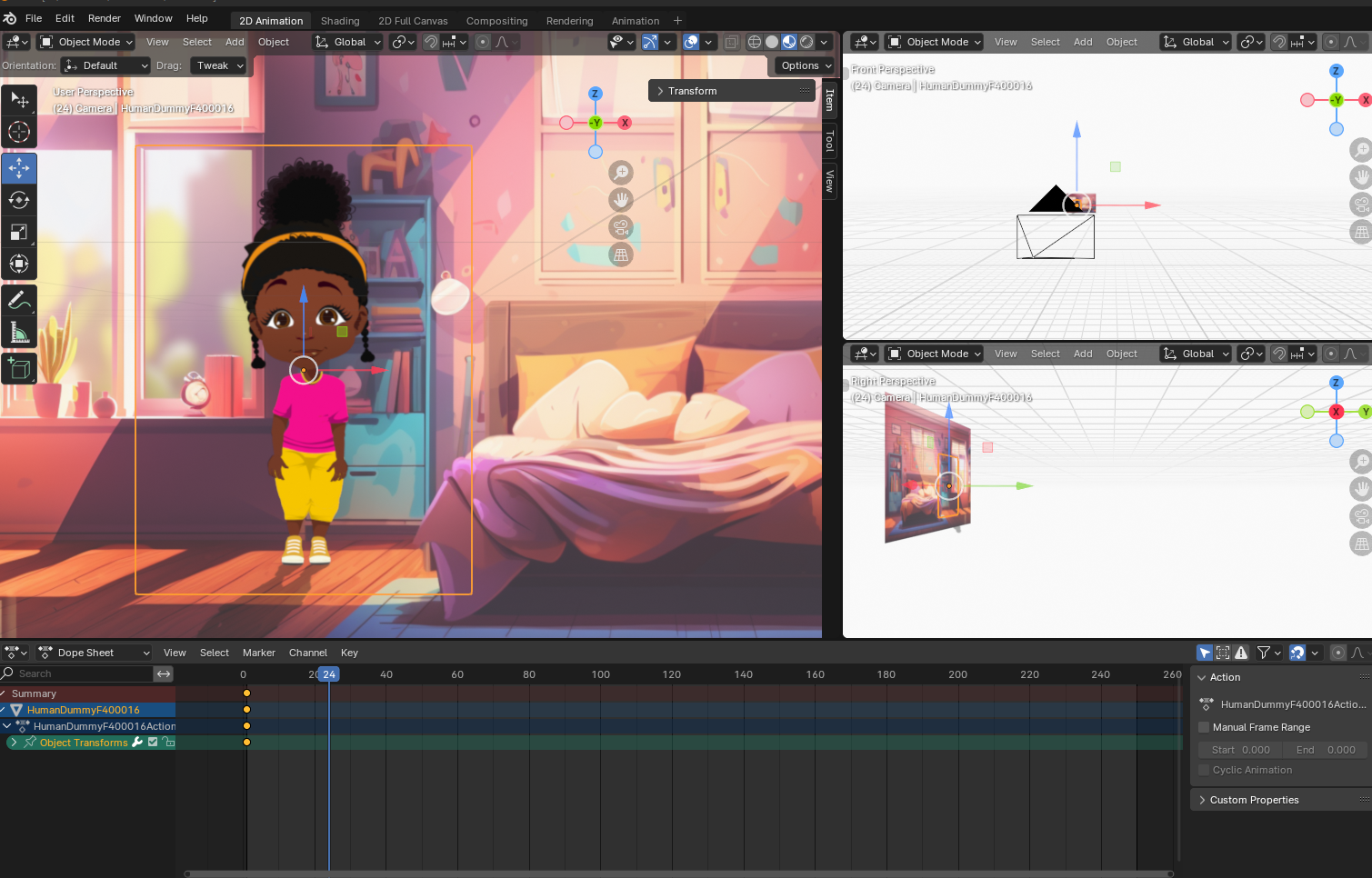Expand the Custom Properties panel

click(x=1279, y=800)
